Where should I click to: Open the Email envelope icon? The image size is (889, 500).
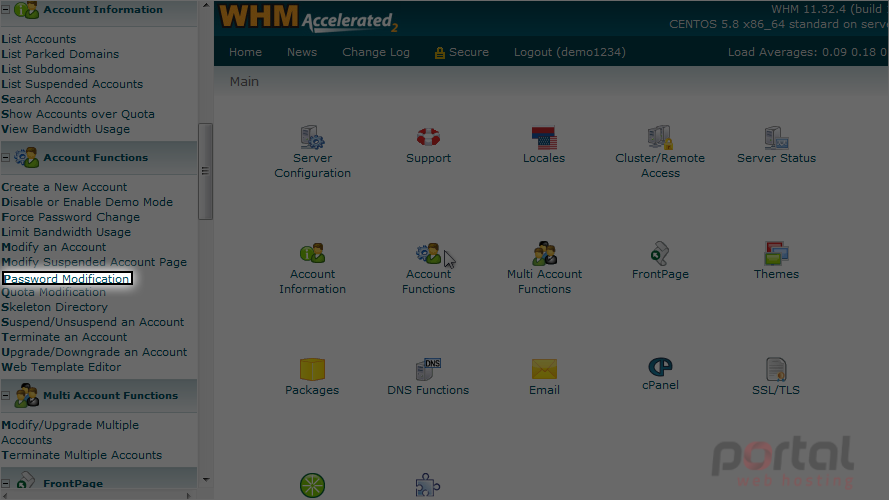tap(544, 369)
